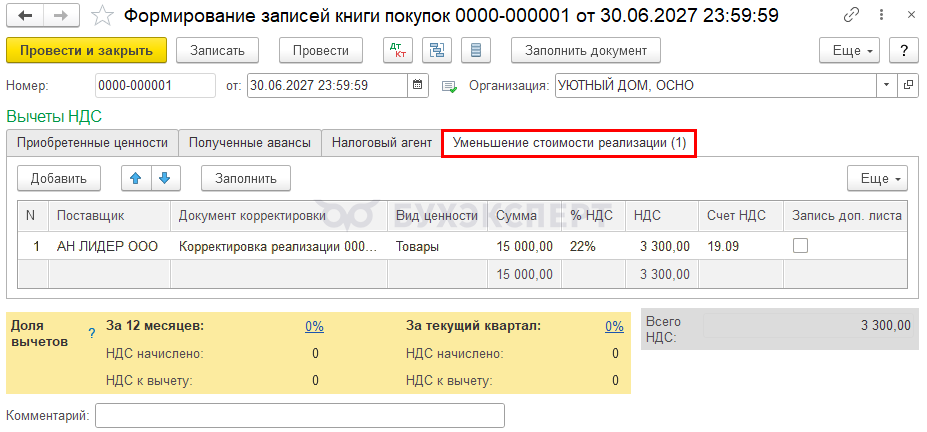The height and width of the screenshot is (432, 927).
Task: Open help with the ? button
Action: 904,50
